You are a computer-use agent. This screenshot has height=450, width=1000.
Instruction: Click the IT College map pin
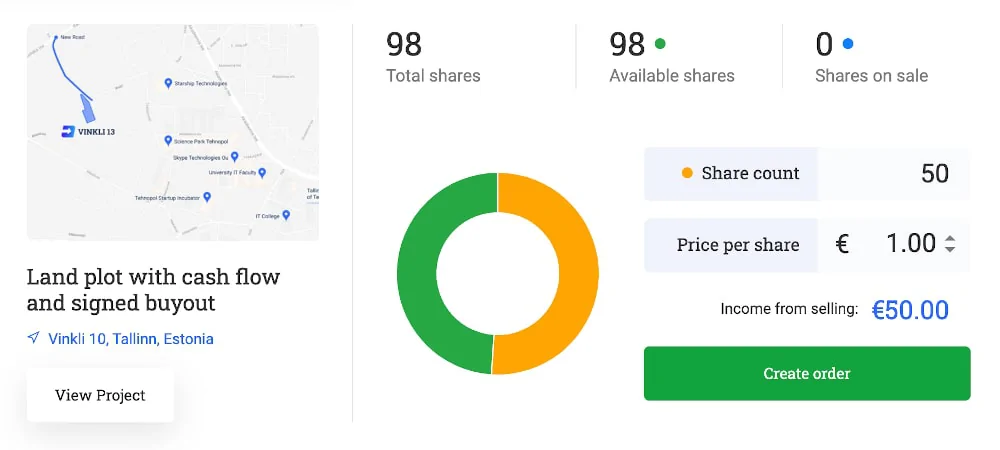pyautogui.click(x=286, y=215)
